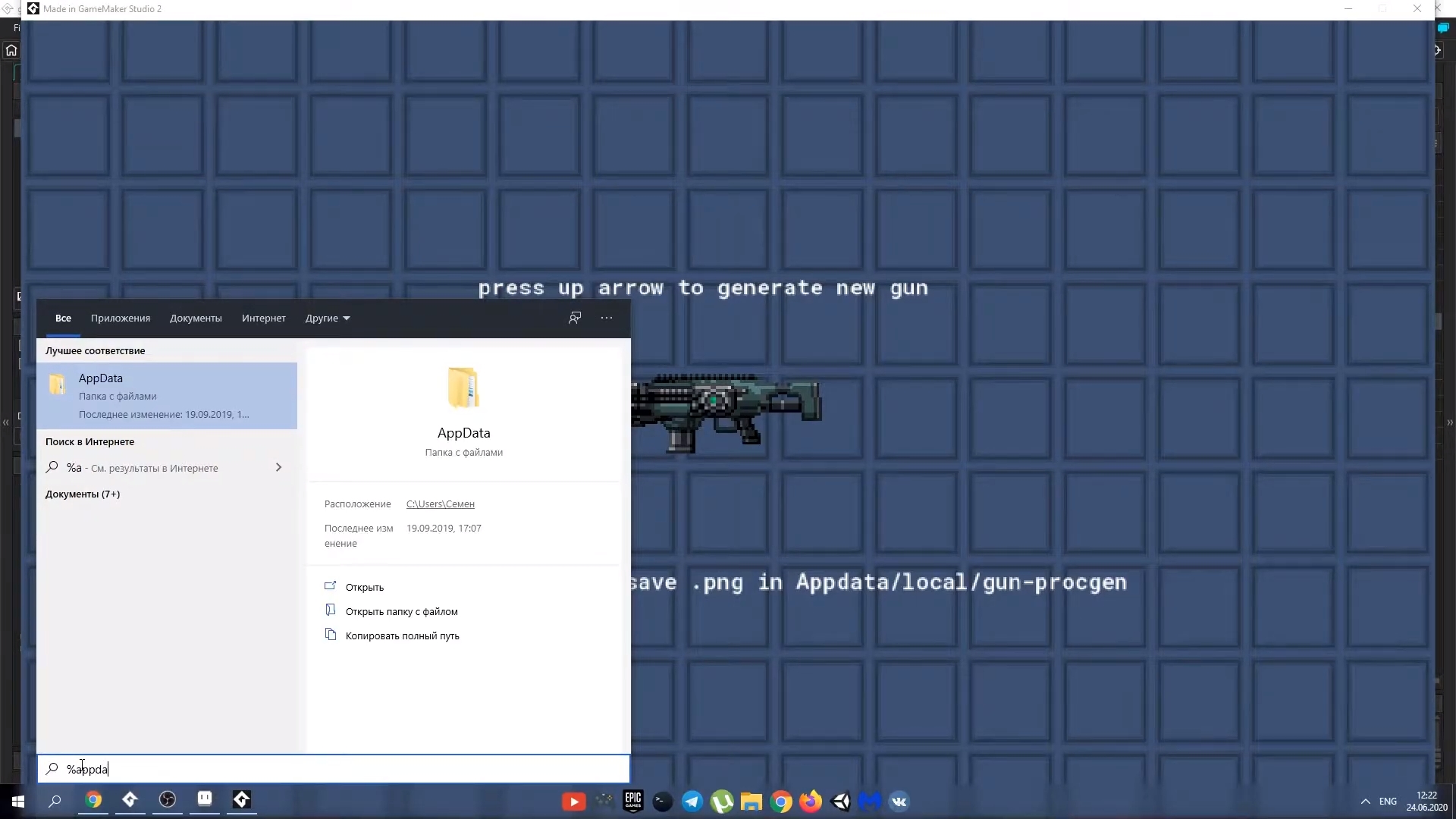The height and width of the screenshot is (819, 1456).
Task: Open the C:\Users\Семен location link
Action: point(441,504)
